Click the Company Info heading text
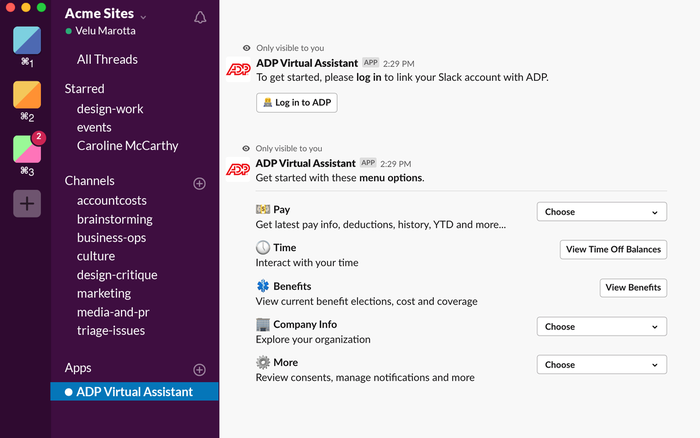The height and width of the screenshot is (438, 700). (x=305, y=325)
